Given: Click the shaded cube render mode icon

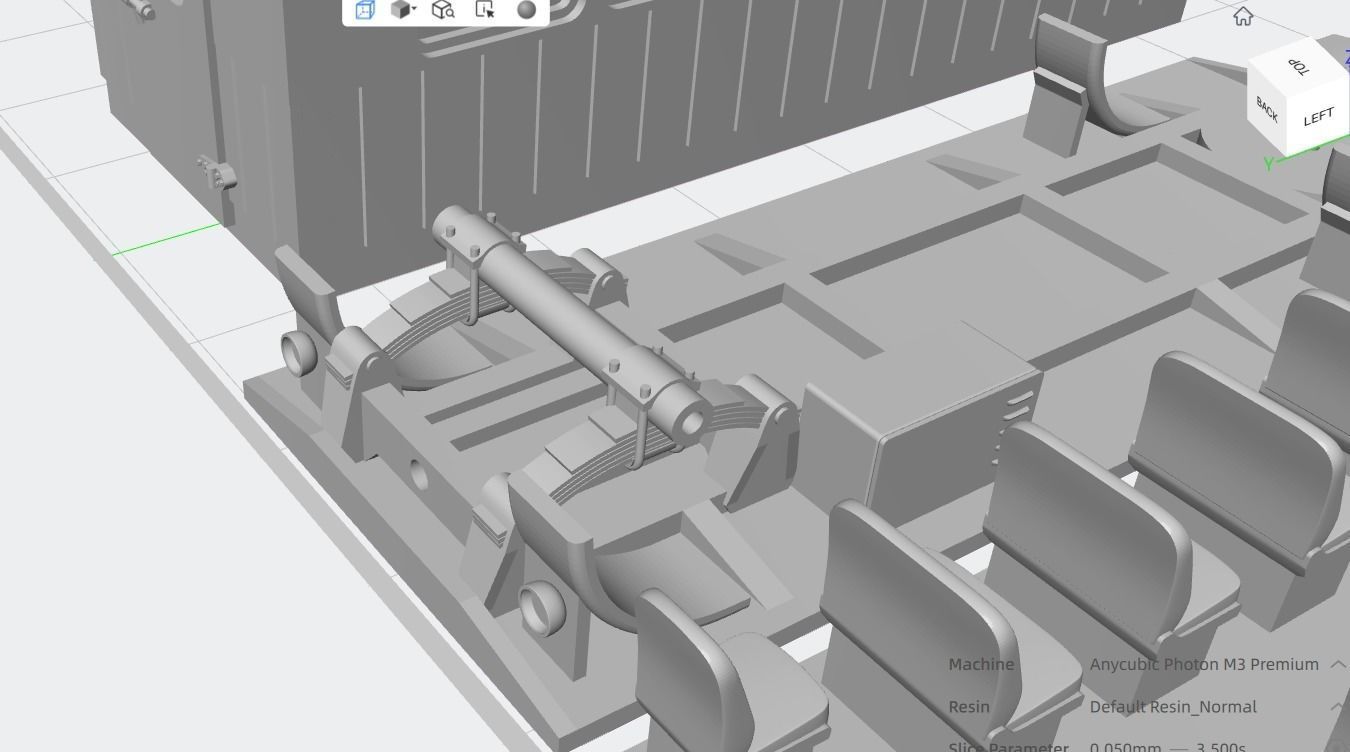Looking at the screenshot, I should pyautogui.click(x=401, y=10).
